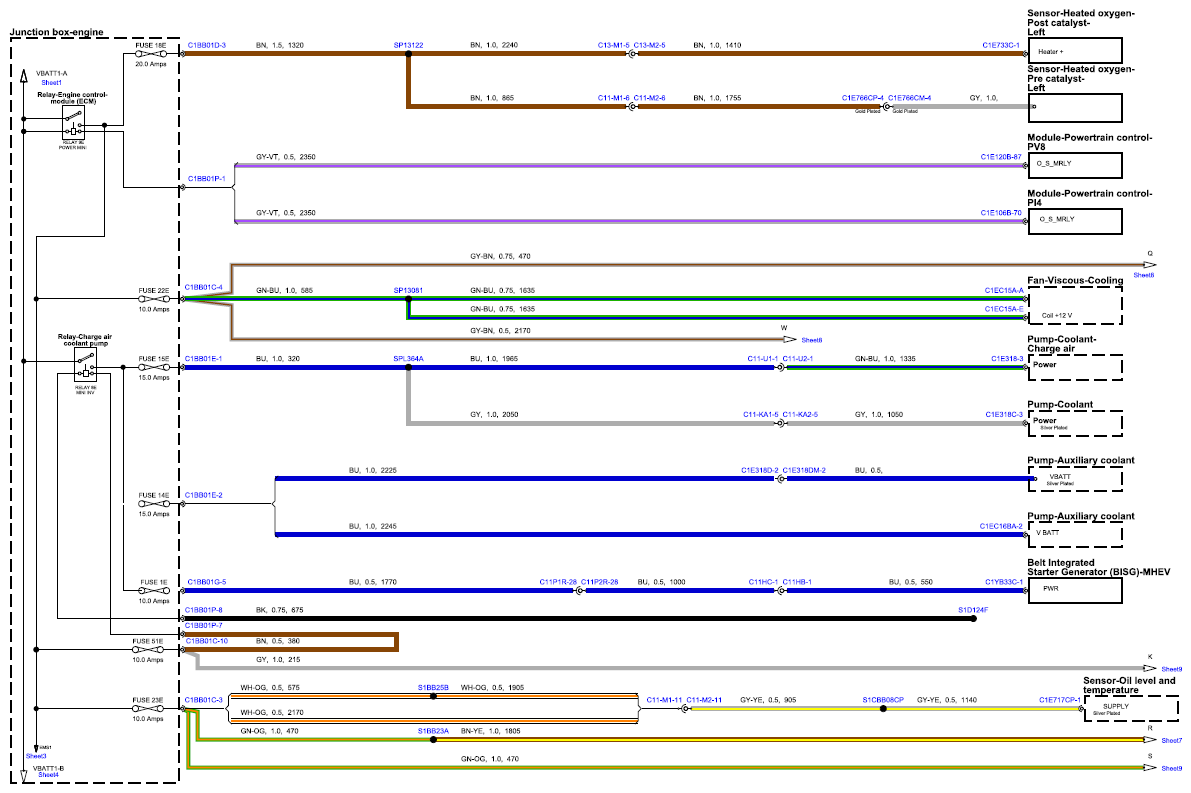The width and height of the screenshot is (1191, 793).
Task: Select the VBATT1-B downward arrow
Action: tap(24, 776)
